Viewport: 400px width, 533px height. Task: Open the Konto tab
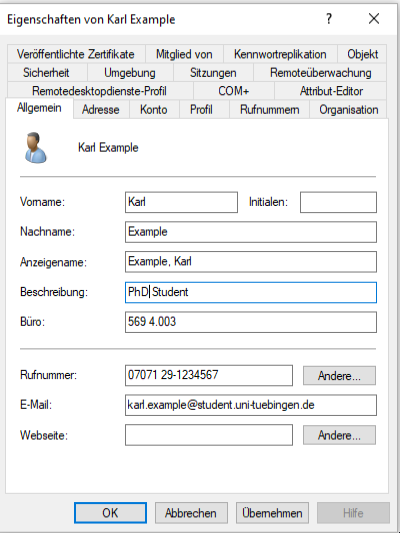tap(154, 109)
